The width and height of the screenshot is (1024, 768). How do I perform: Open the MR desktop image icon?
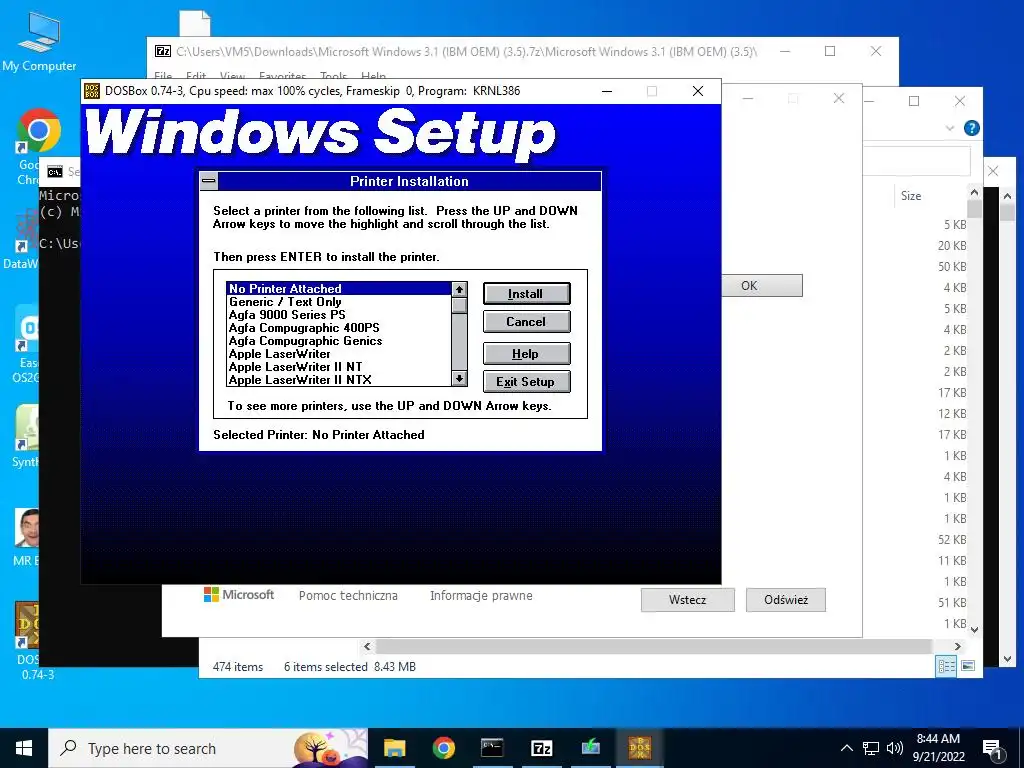(x=27, y=528)
